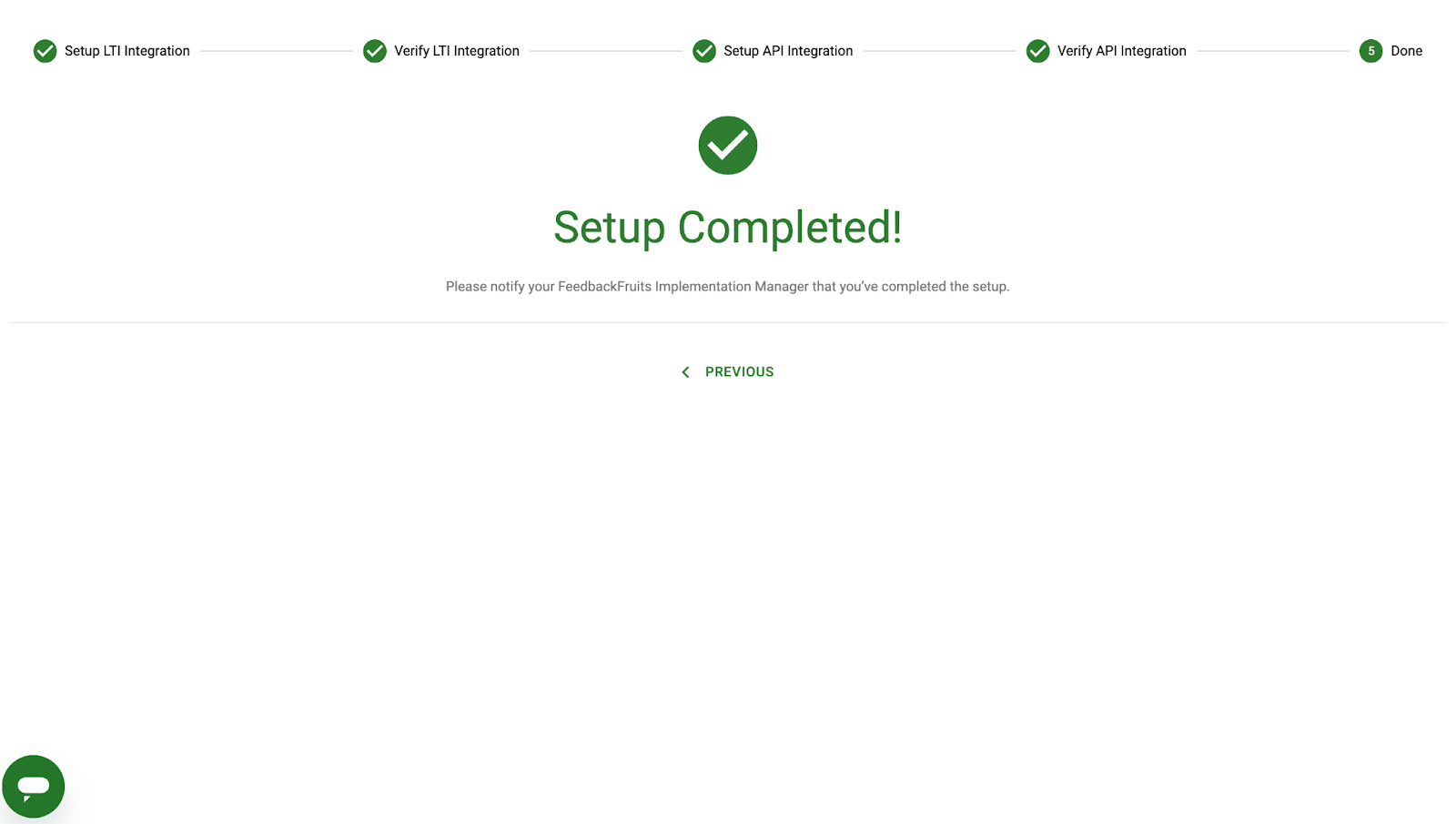The width and height of the screenshot is (1456, 824).
Task: Go back with the PREVIOUS button
Action: [728, 371]
